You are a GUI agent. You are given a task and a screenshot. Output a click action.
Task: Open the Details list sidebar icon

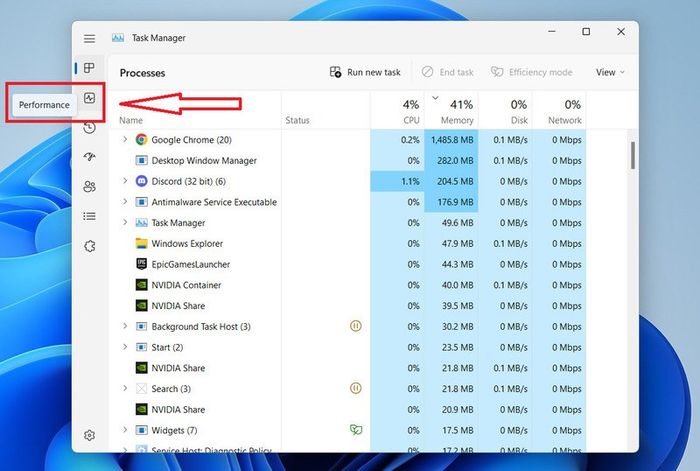point(90,216)
